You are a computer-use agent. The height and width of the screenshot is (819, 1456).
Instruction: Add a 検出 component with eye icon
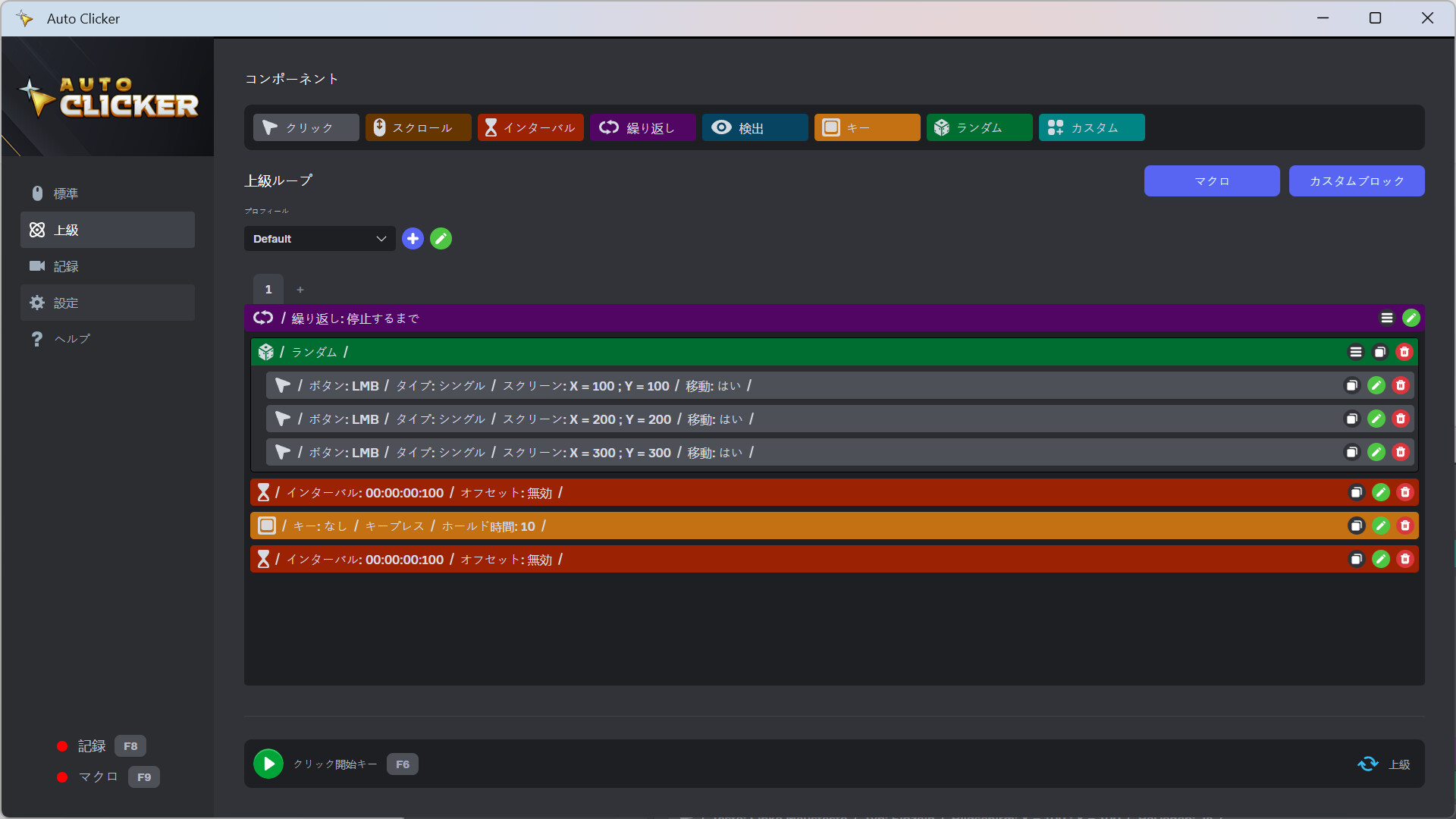(x=755, y=128)
